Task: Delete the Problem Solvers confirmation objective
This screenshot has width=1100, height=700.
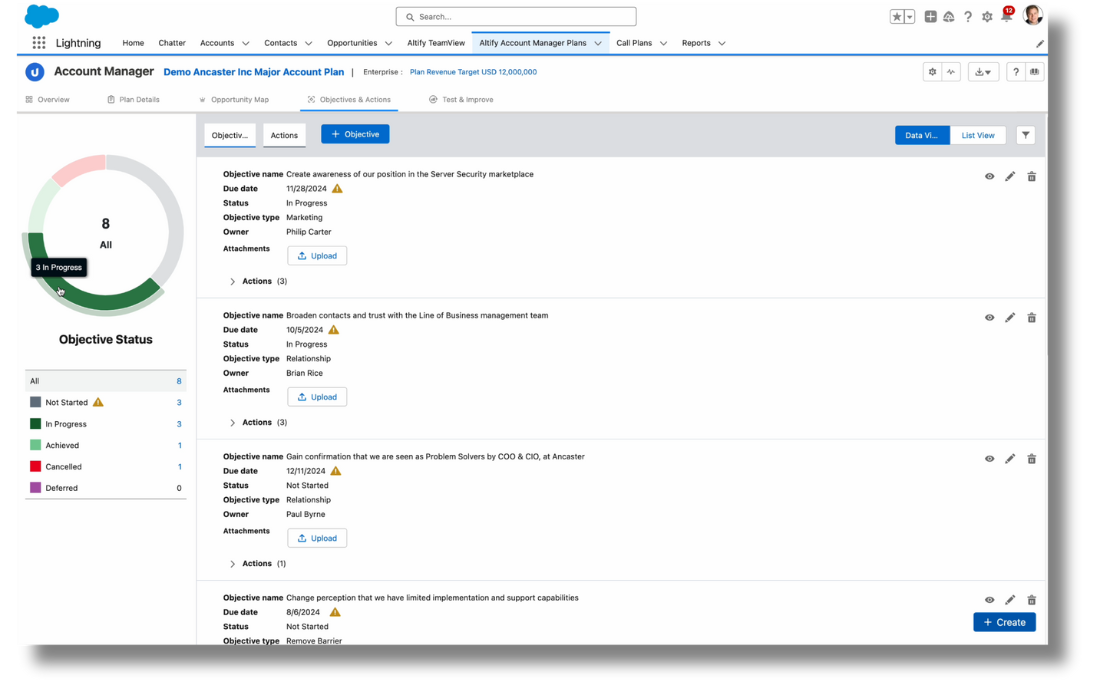Action: pyautogui.click(x=1031, y=459)
